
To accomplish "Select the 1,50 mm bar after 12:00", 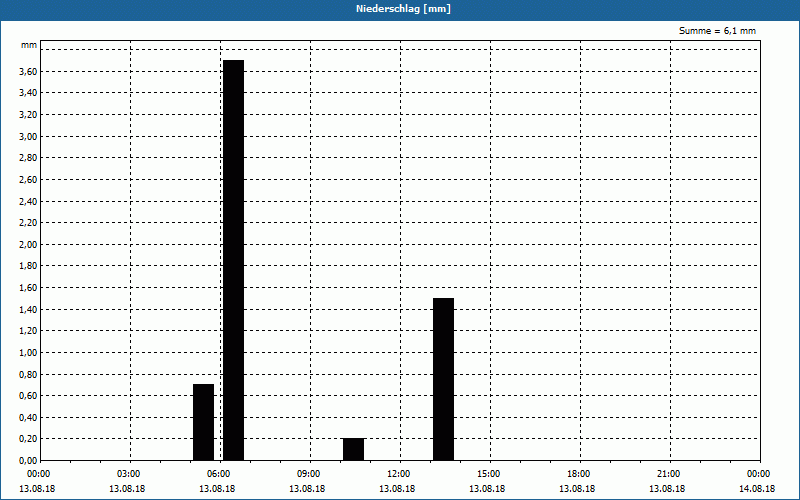I will click(x=443, y=379).
